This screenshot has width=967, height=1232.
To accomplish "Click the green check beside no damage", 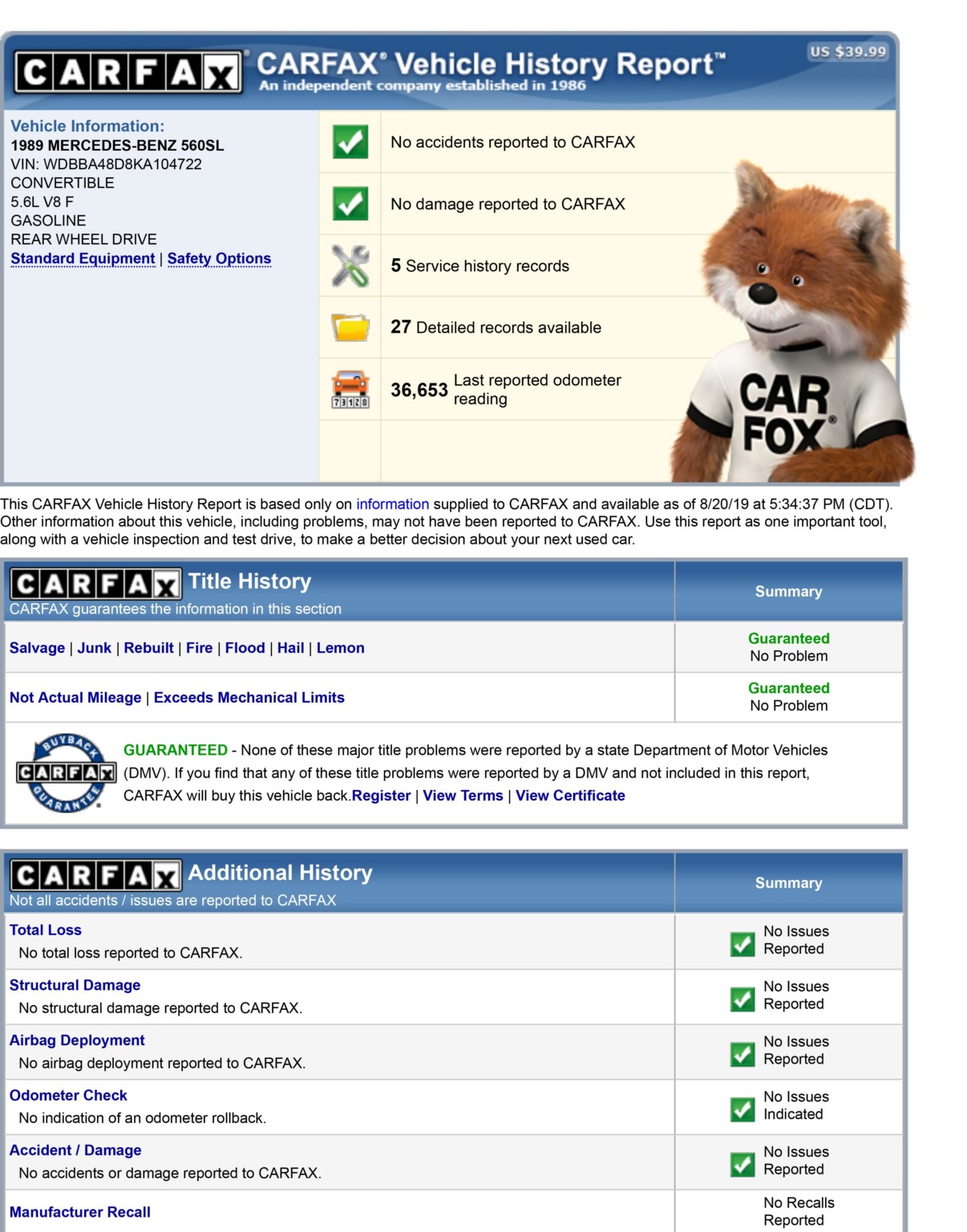I will click(350, 204).
